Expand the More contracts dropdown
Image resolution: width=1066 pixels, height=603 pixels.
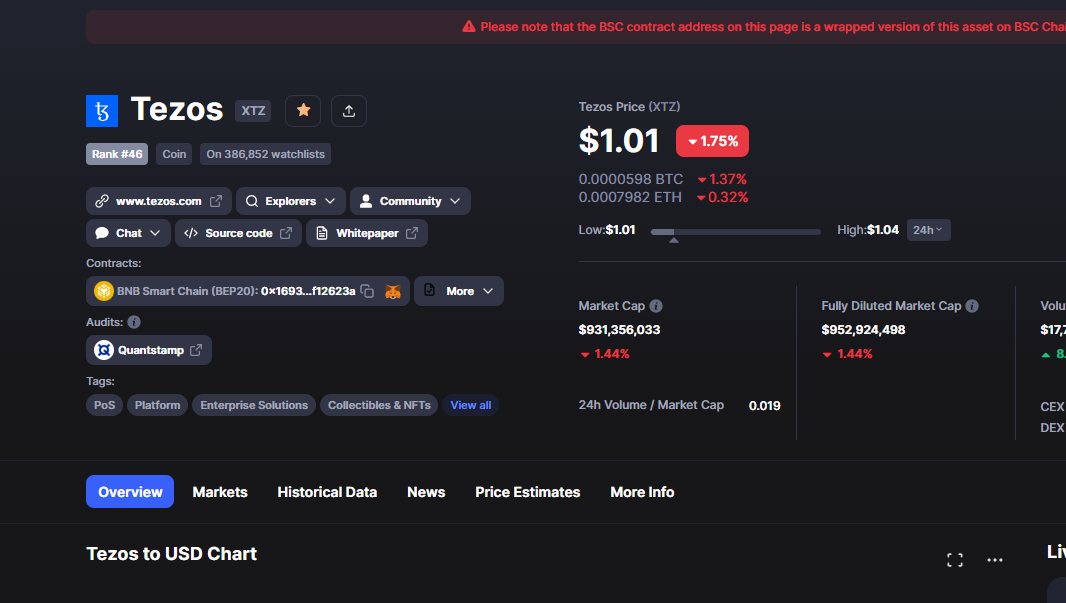459,291
